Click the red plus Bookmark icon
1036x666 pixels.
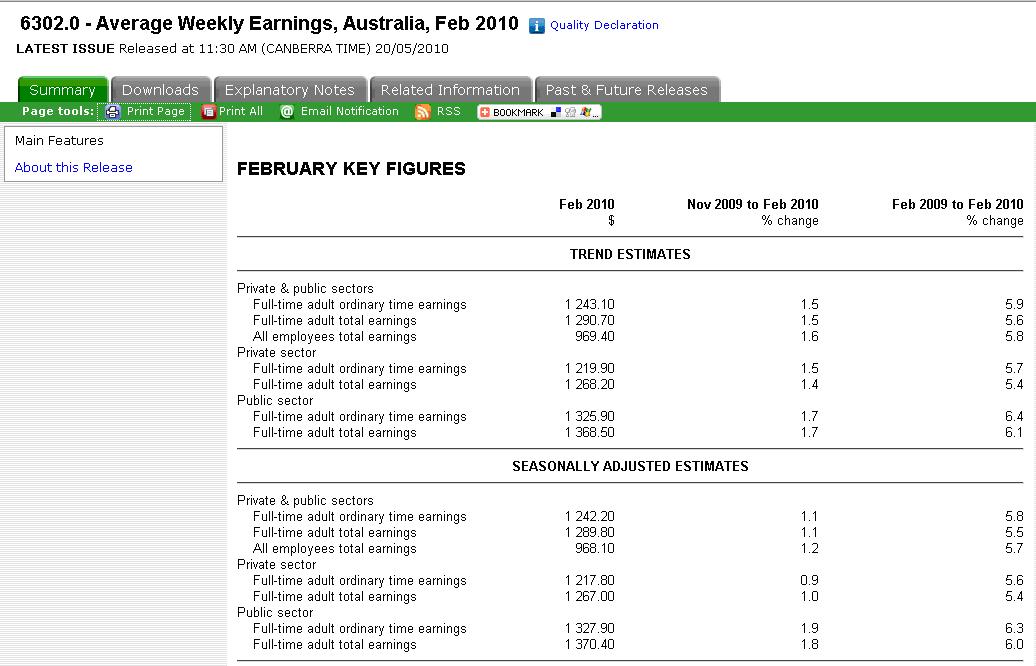coord(484,112)
